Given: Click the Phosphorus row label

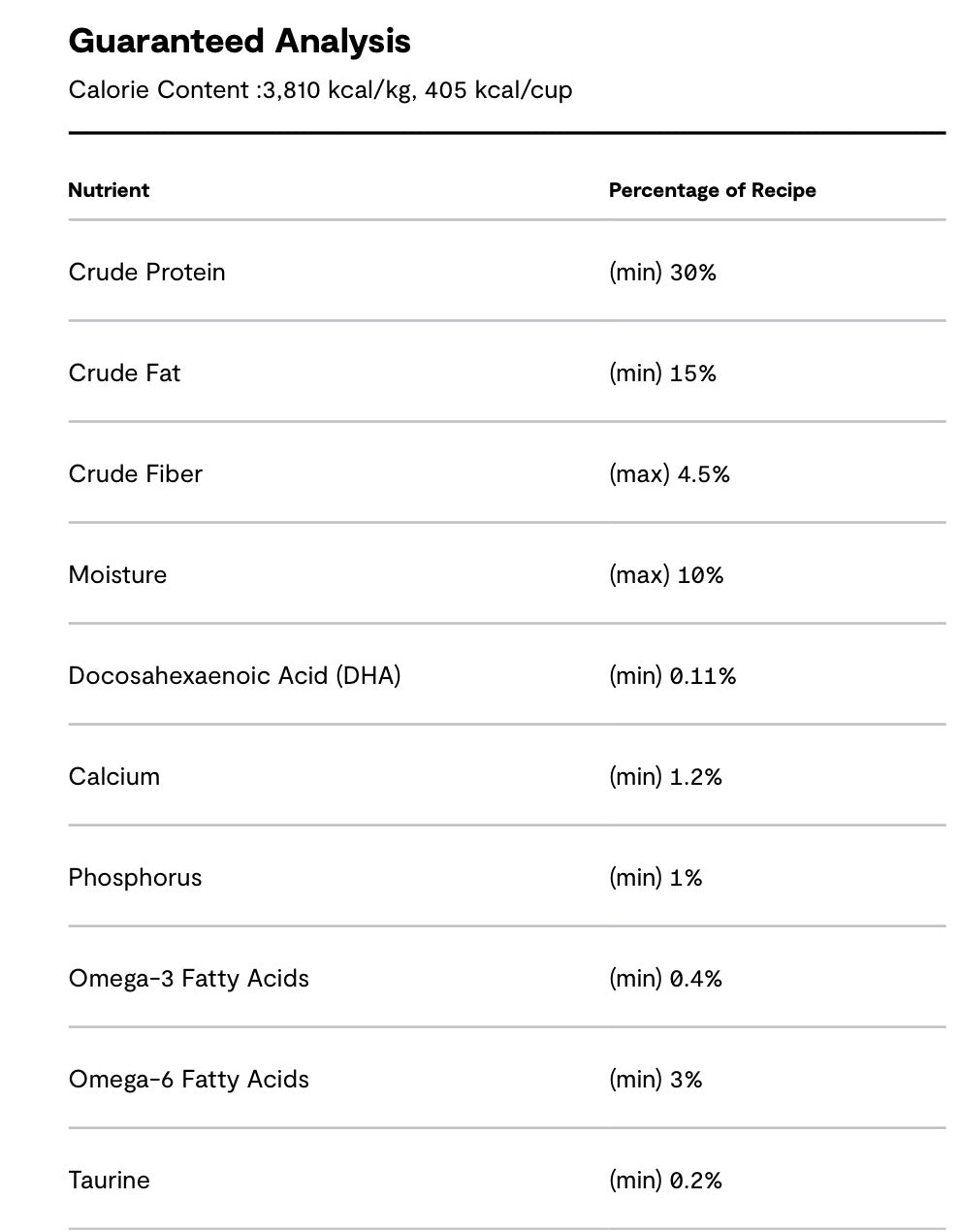Looking at the screenshot, I should [135, 877].
